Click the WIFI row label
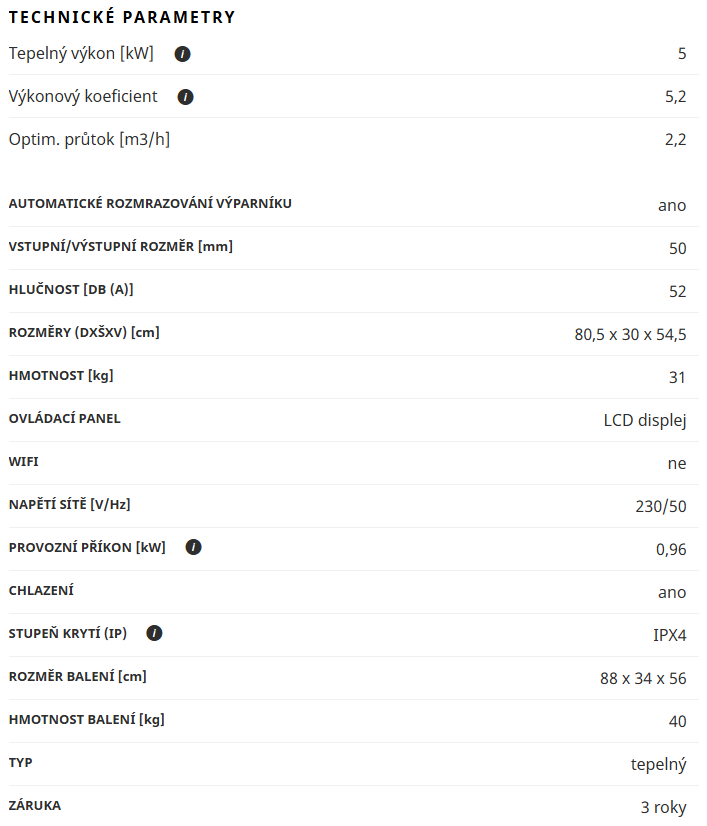 (24, 461)
